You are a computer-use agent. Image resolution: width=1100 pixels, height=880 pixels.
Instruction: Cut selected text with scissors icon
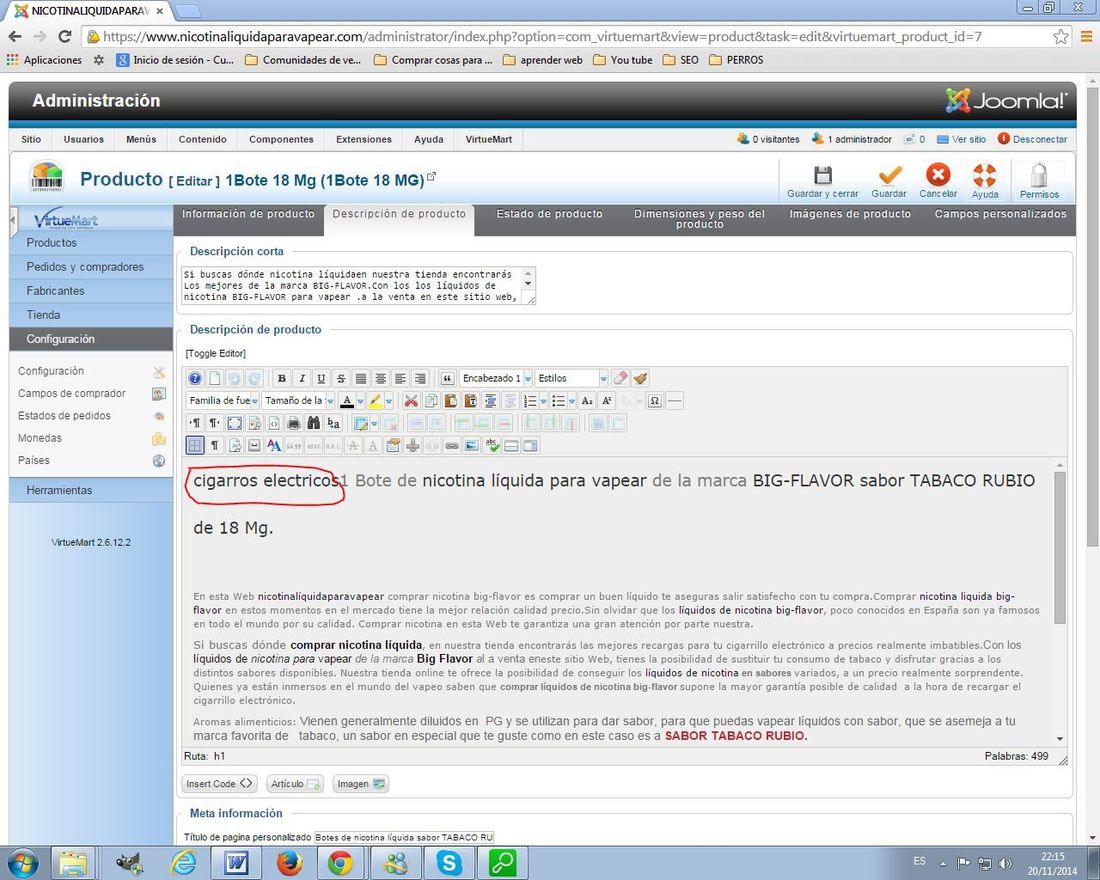click(411, 401)
